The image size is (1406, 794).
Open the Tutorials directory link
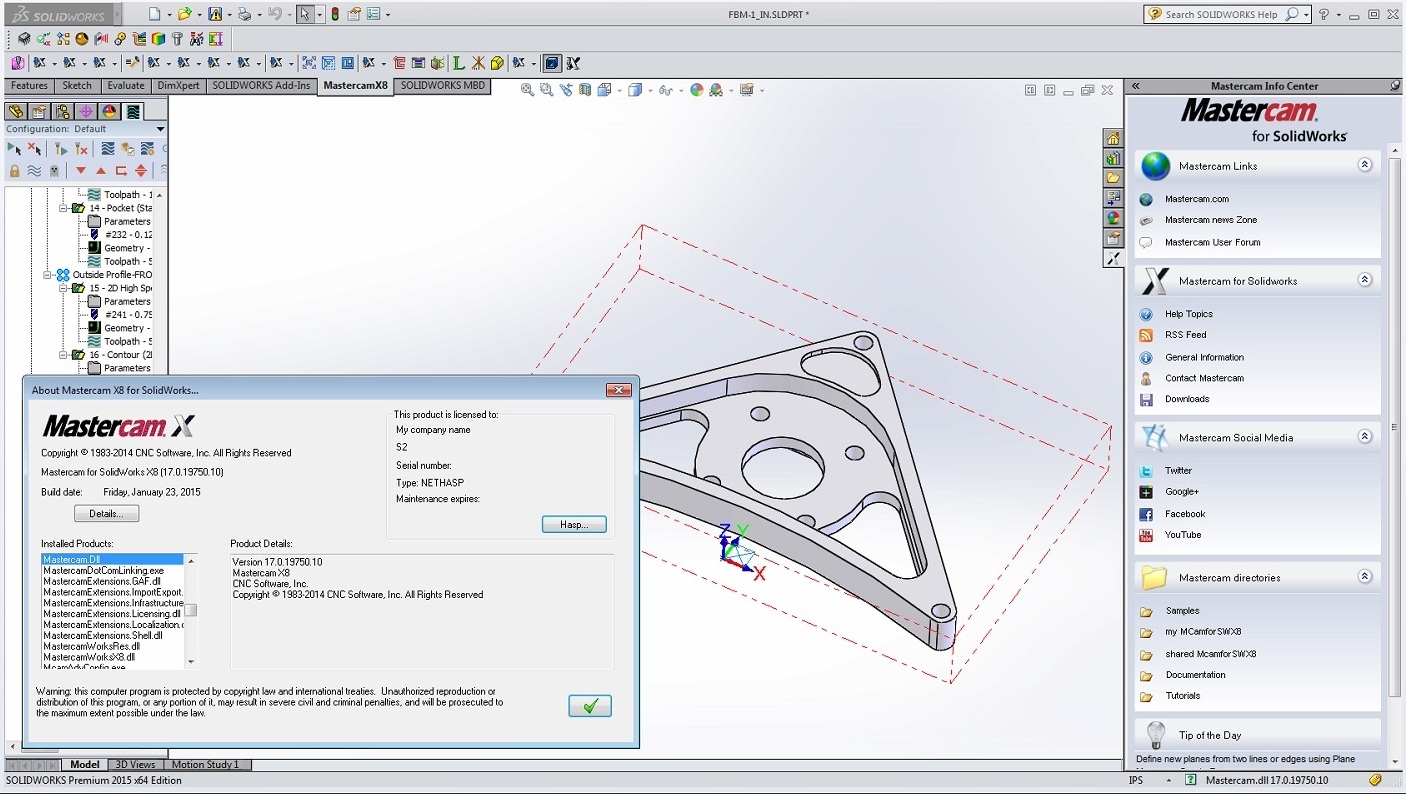coord(1182,696)
